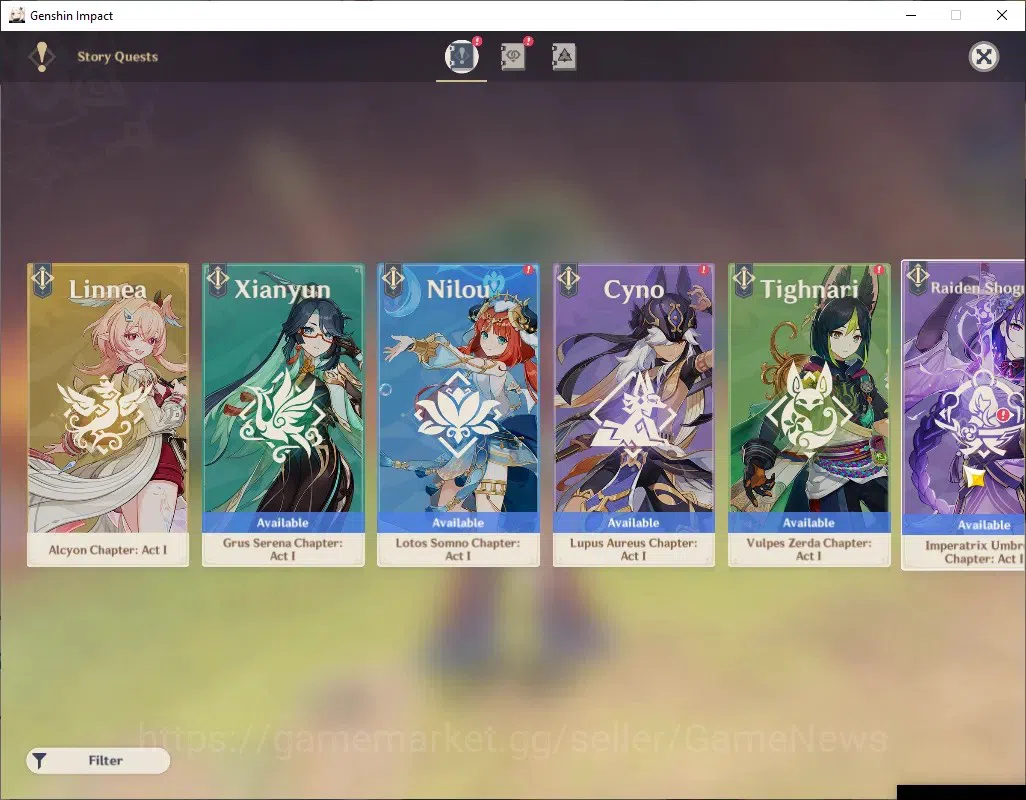Click the Genshin Impact title bar icon
1026x800 pixels.
16,15
